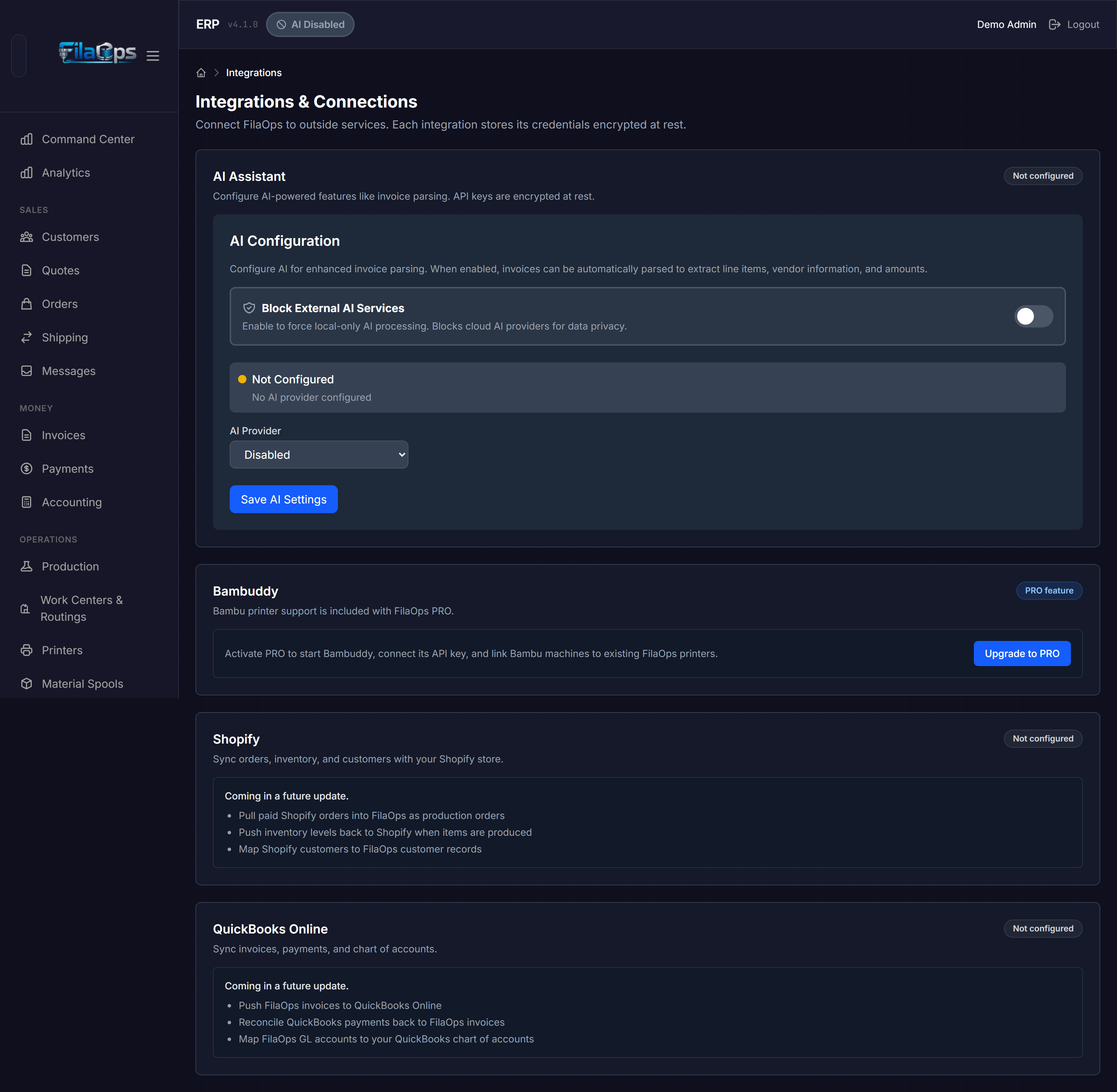Viewport: 1117px width, 1092px height.
Task: Click the Messages inbox icon
Action: tap(27, 371)
